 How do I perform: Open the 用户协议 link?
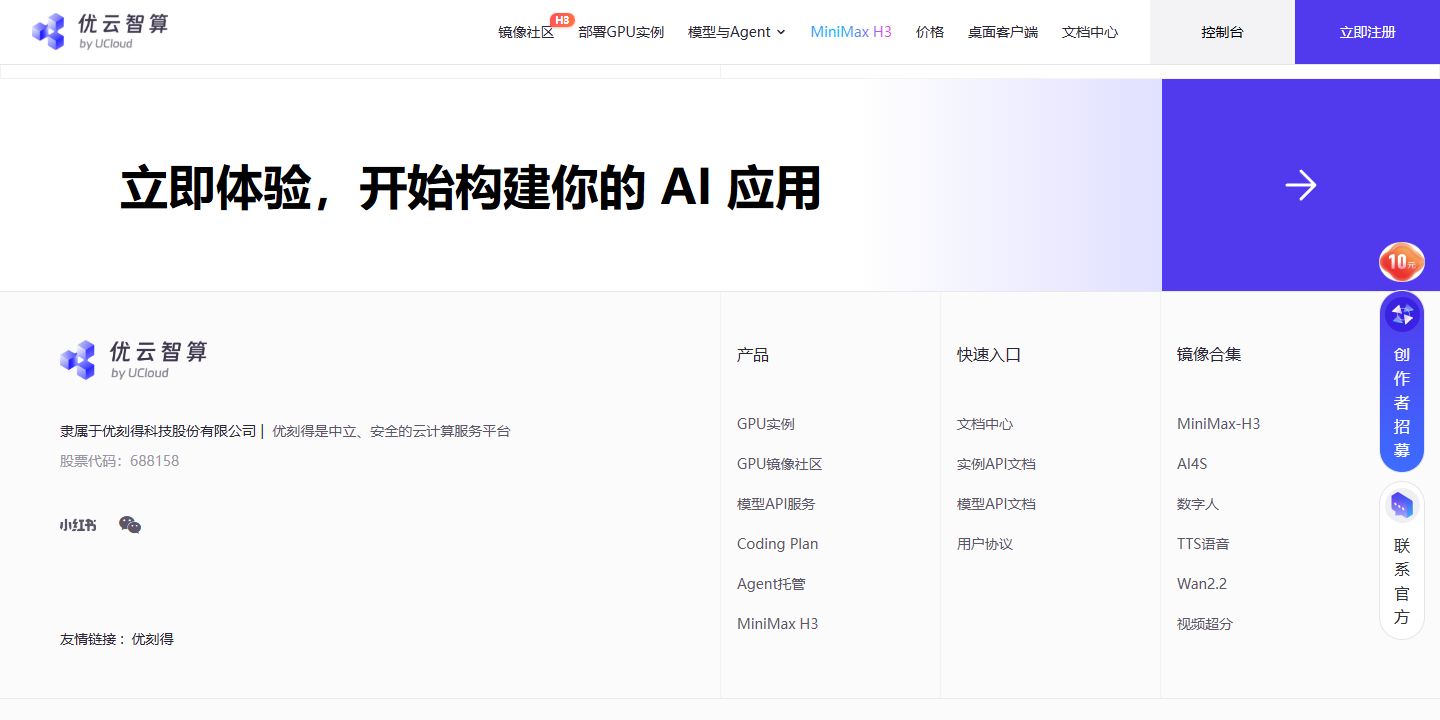[x=985, y=544]
